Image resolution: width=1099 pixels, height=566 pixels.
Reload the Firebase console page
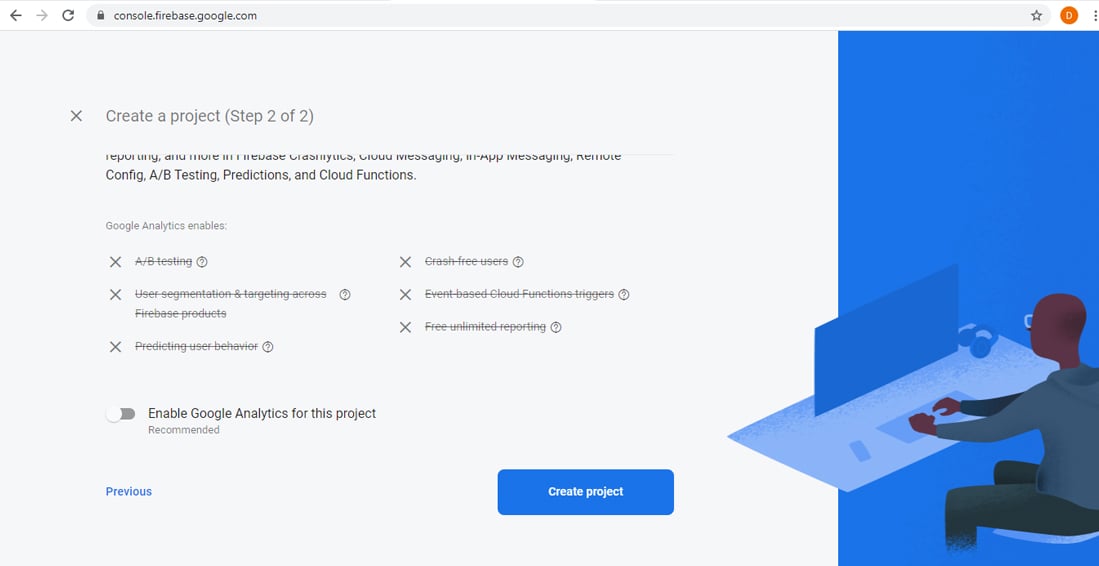(68, 15)
